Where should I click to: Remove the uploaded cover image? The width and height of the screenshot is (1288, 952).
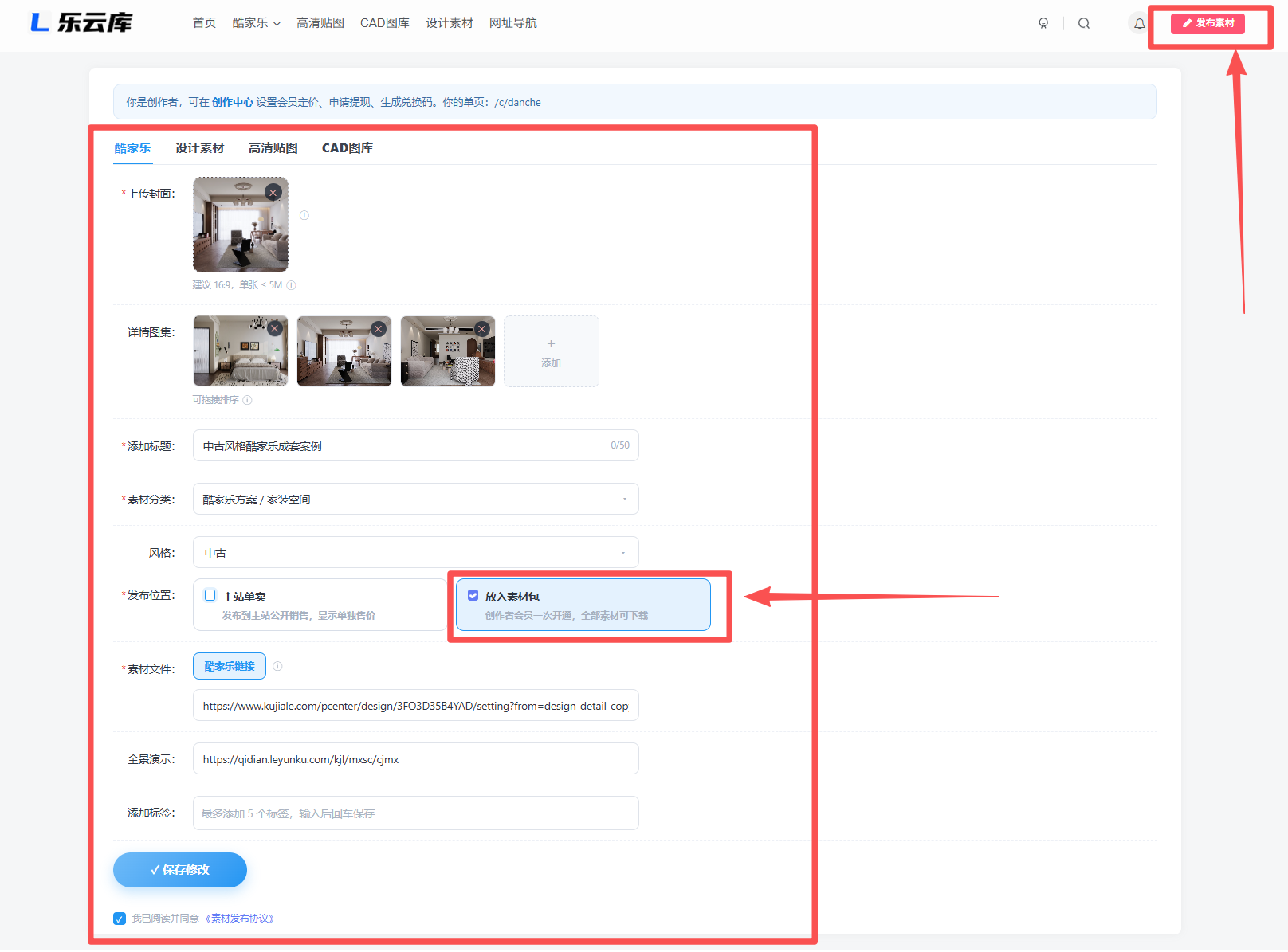[x=273, y=192]
